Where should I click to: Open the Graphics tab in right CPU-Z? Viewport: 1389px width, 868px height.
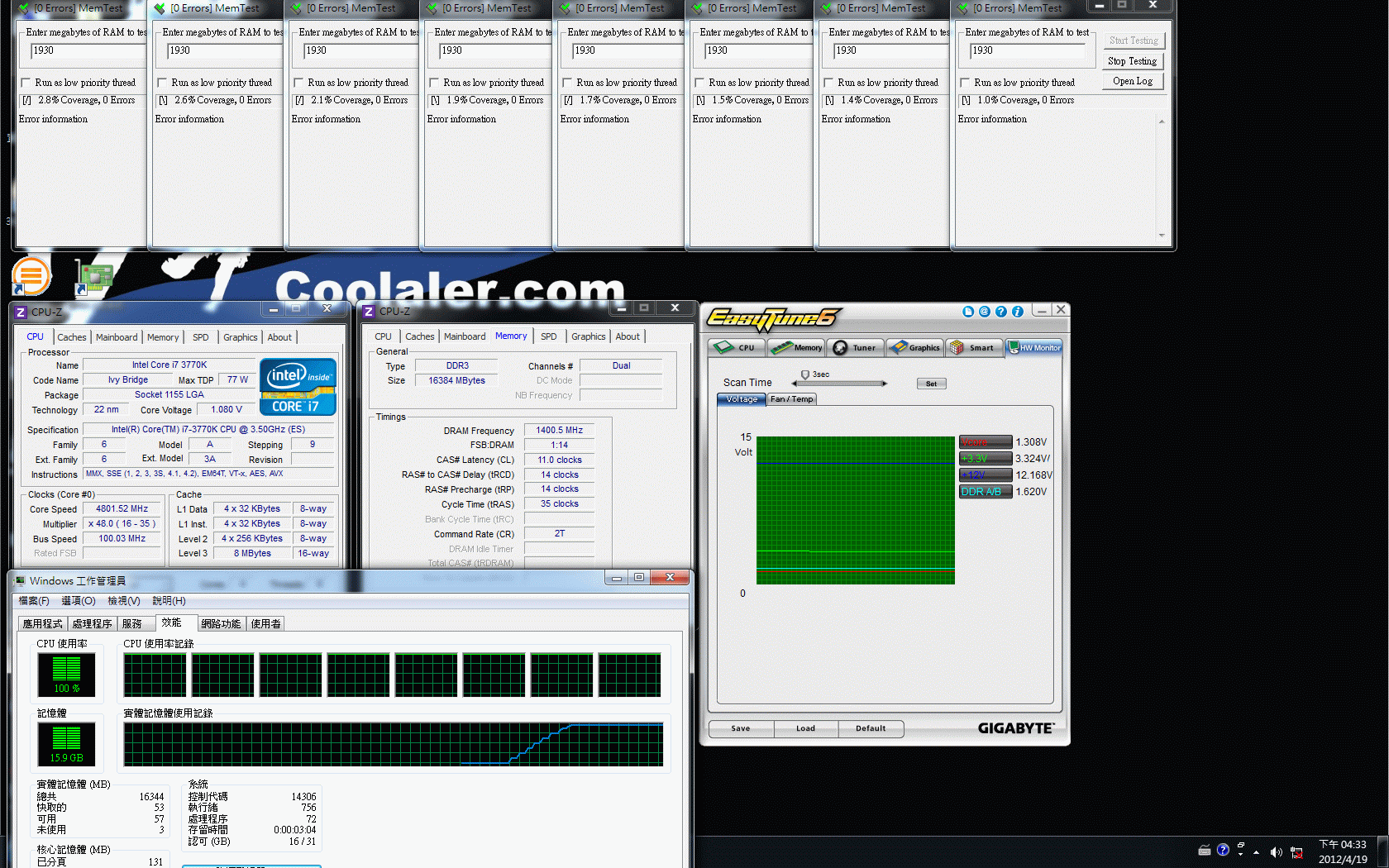(x=589, y=336)
